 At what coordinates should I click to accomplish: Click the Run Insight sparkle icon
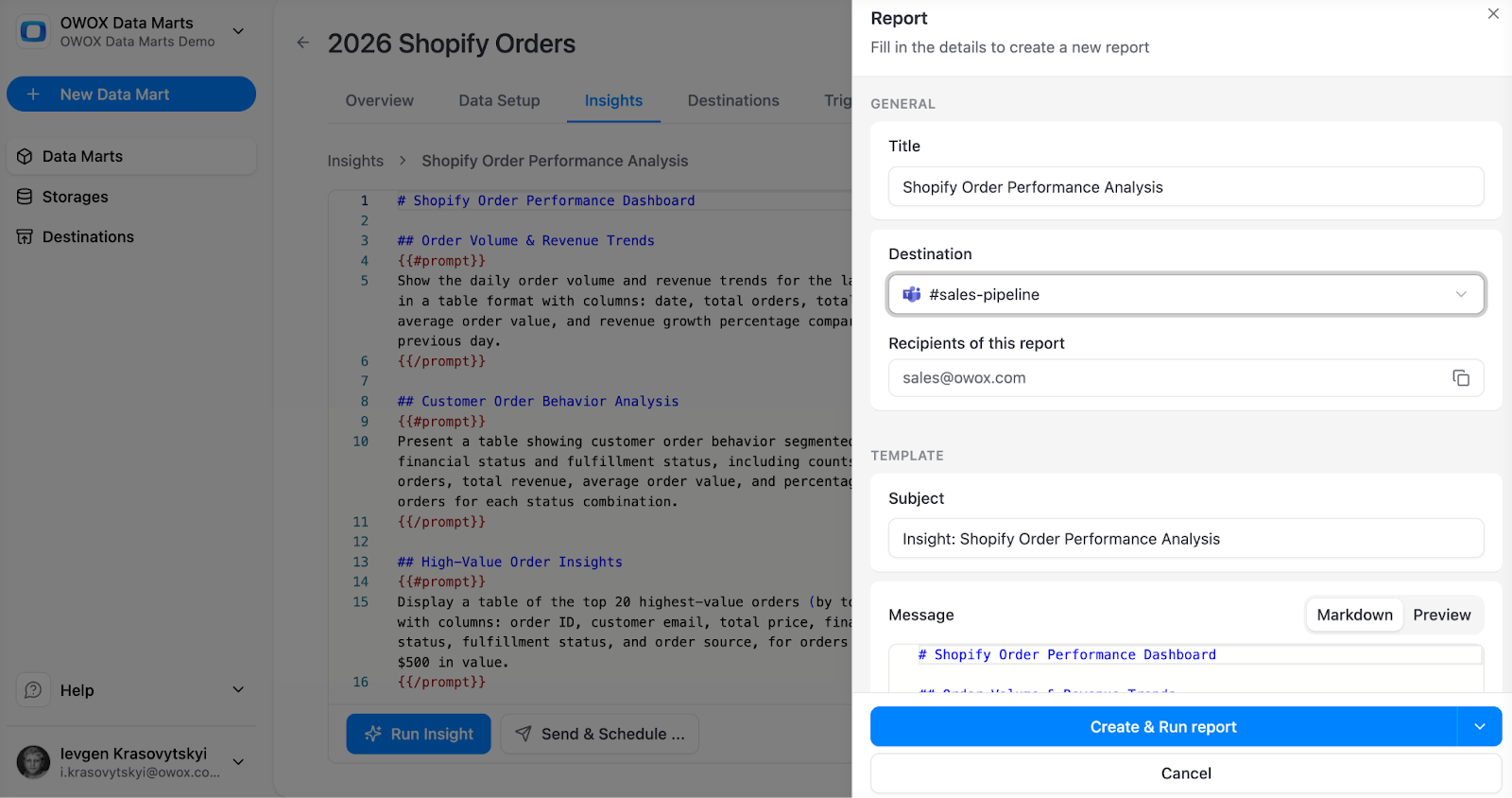[371, 734]
